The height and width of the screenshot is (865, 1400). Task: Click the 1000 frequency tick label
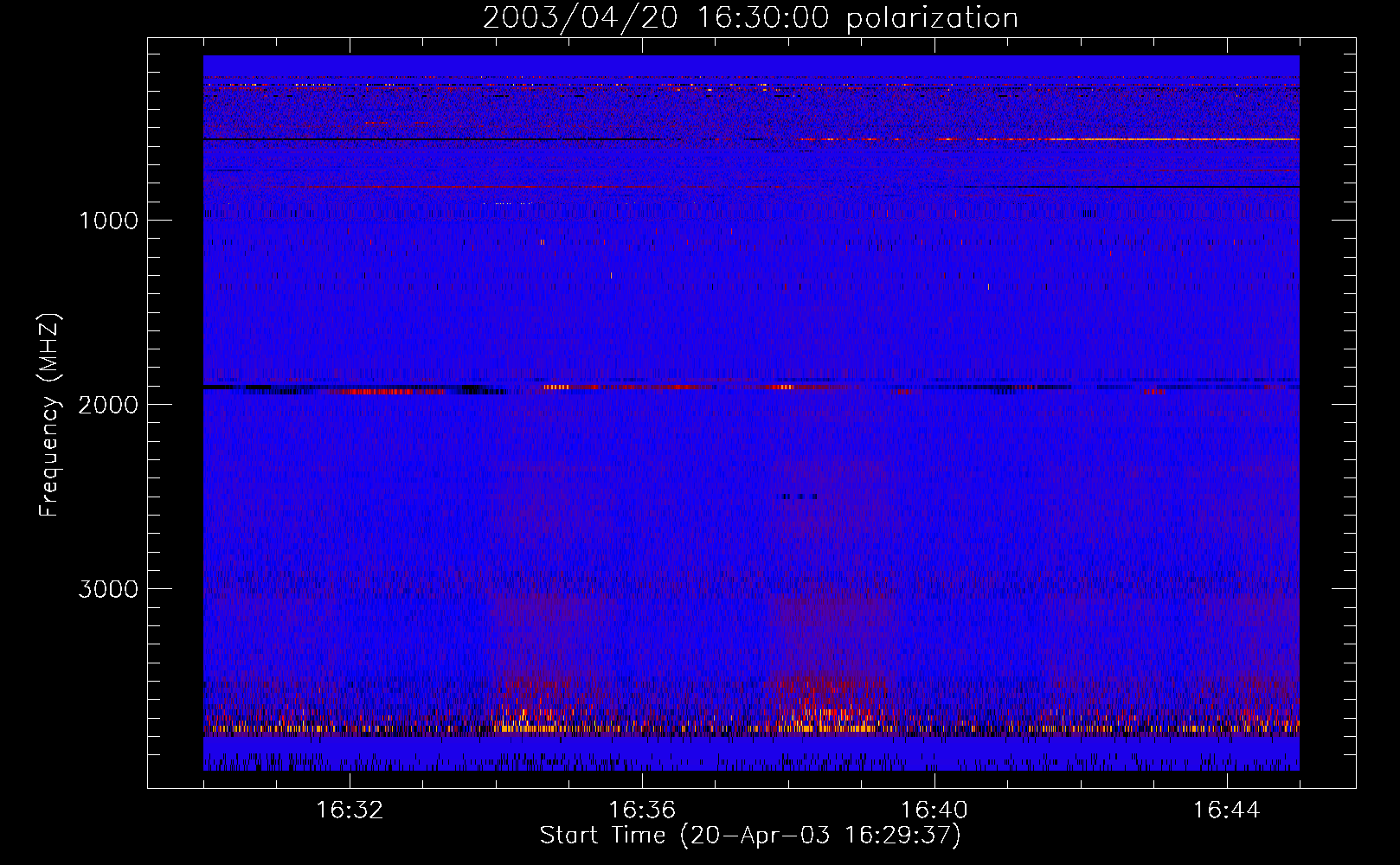click(x=108, y=221)
